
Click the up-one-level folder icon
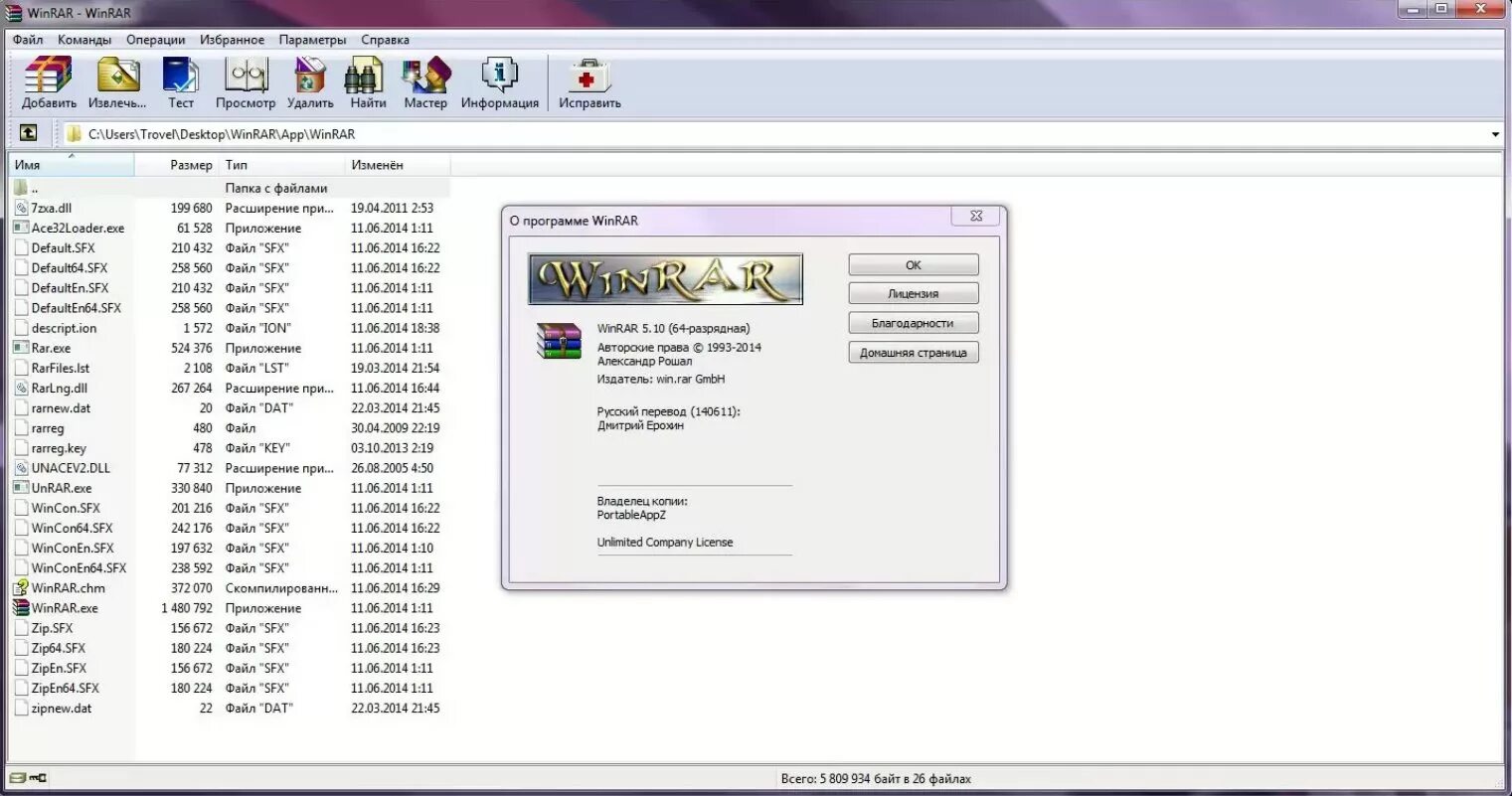29,132
